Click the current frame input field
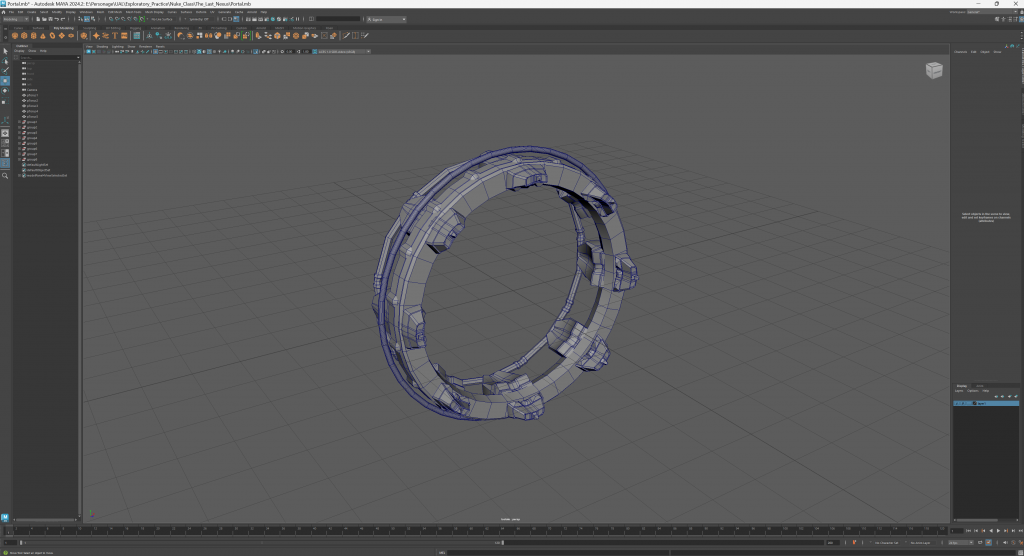Viewport: 1024px width, 556px height. point(957,531)
